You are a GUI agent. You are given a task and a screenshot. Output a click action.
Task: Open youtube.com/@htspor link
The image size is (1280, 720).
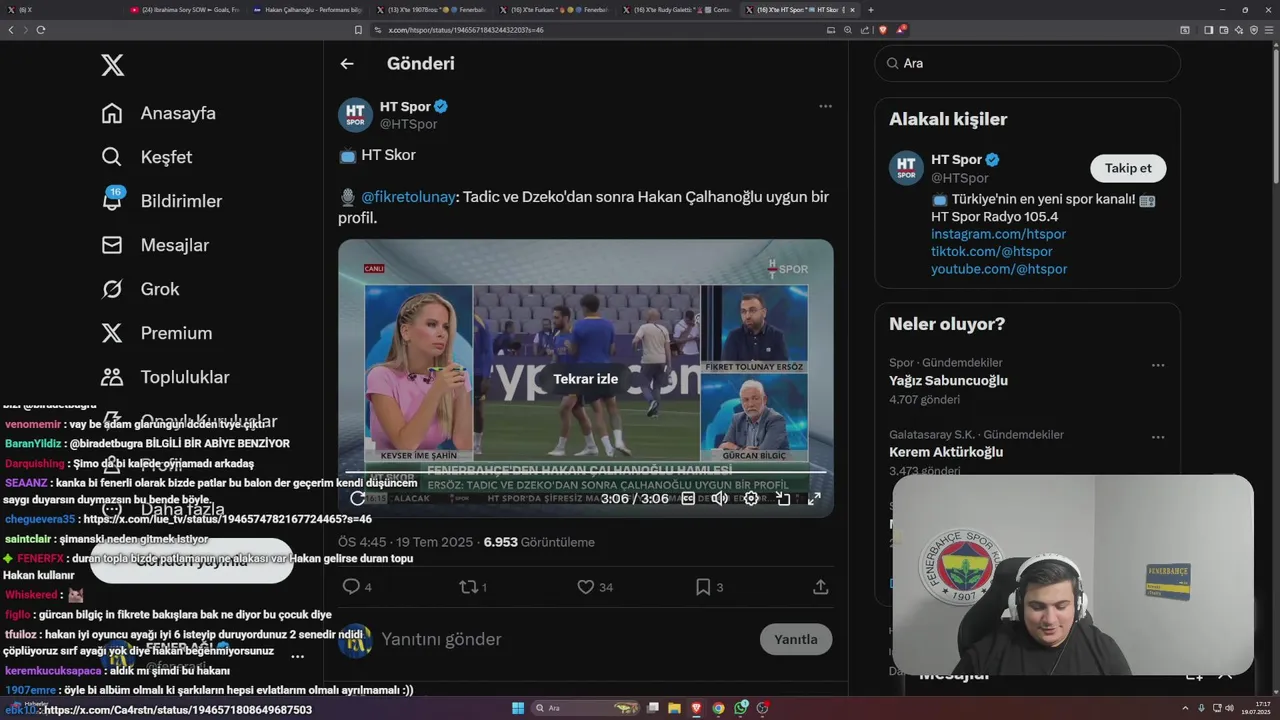coord(999,269)
